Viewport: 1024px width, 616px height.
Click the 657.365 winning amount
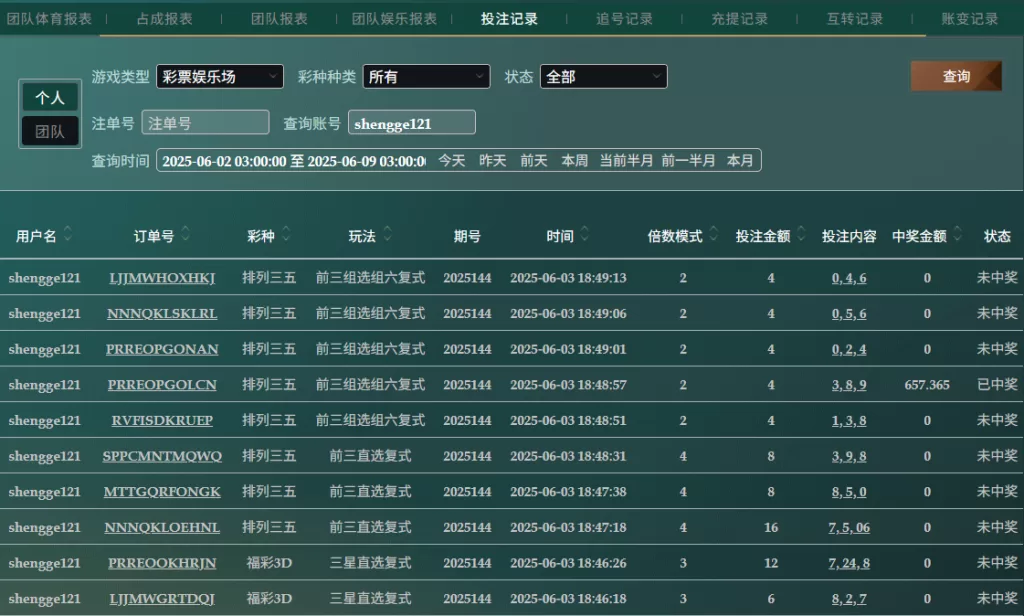tap(927, 385)
